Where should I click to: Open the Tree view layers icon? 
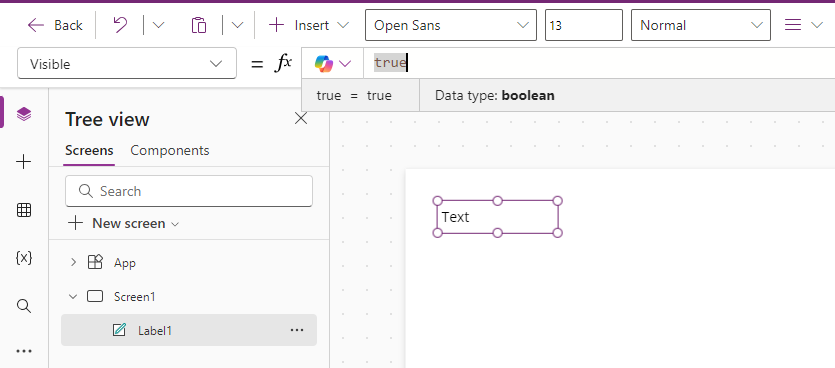[24, 113]
